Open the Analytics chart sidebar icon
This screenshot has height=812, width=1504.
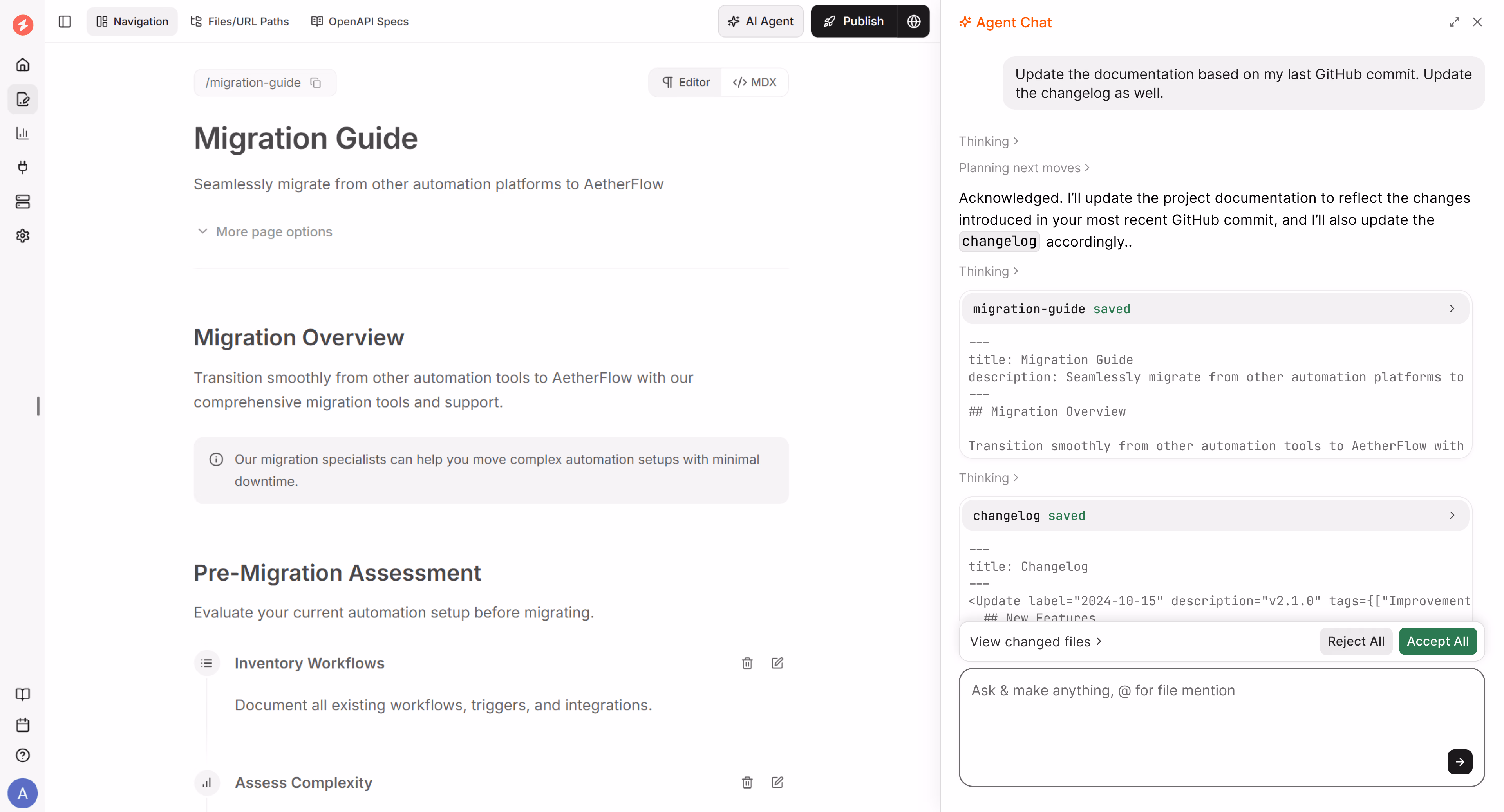point(23,133)
